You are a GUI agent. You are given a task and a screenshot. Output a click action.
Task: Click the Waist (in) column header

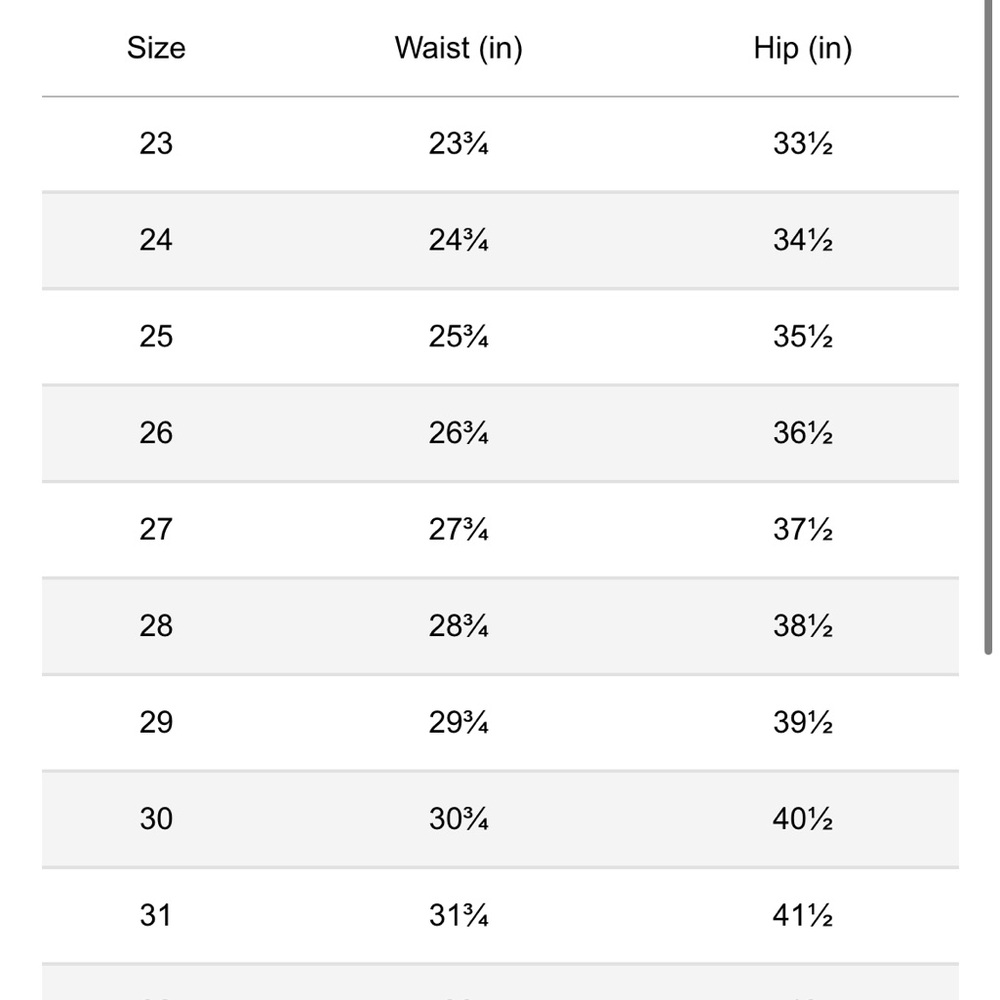point(459,48)
